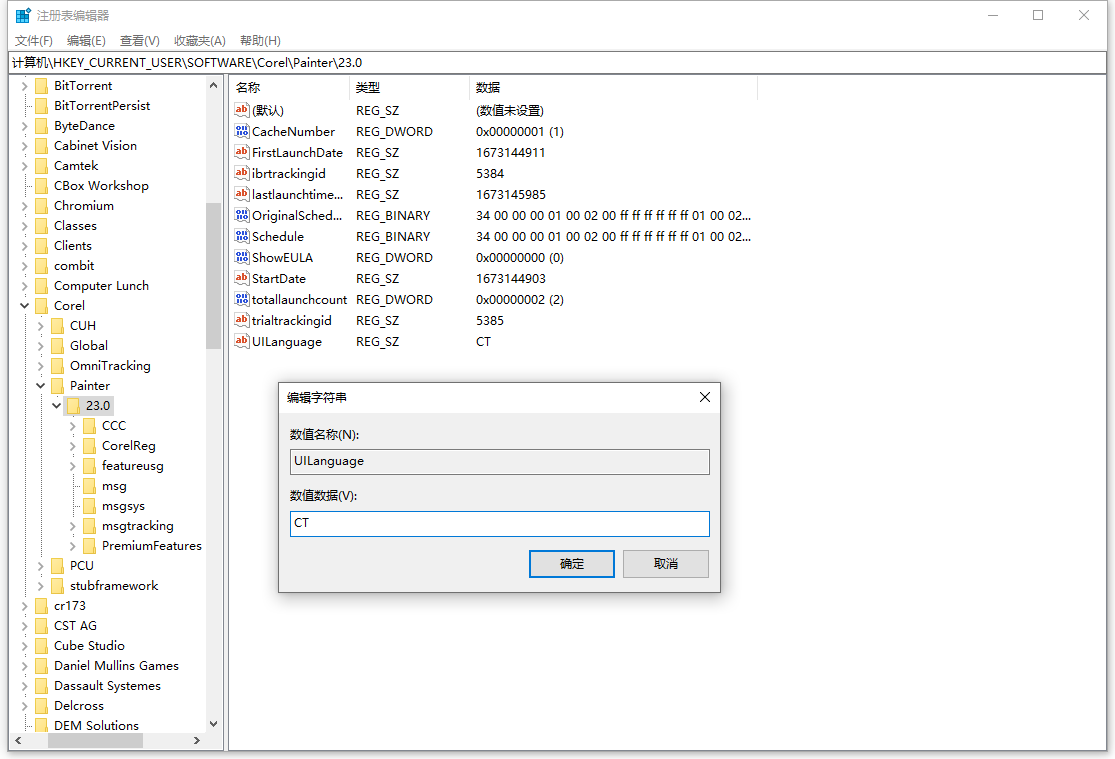Select the totallaunchcount value row name
Screen dimensions: 1115x759
pos(299,299)
